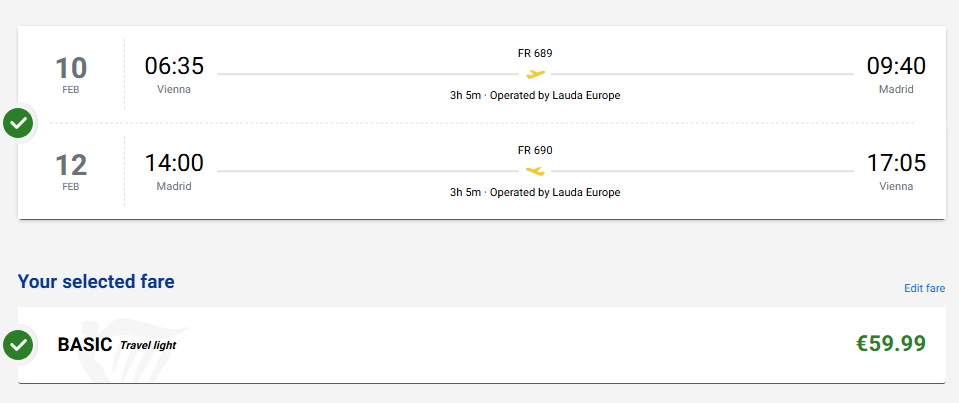This screenshot has width=959, height=403.
Task: Click the green checkmark beside BASIC fare
Action: tap(18, 345)
